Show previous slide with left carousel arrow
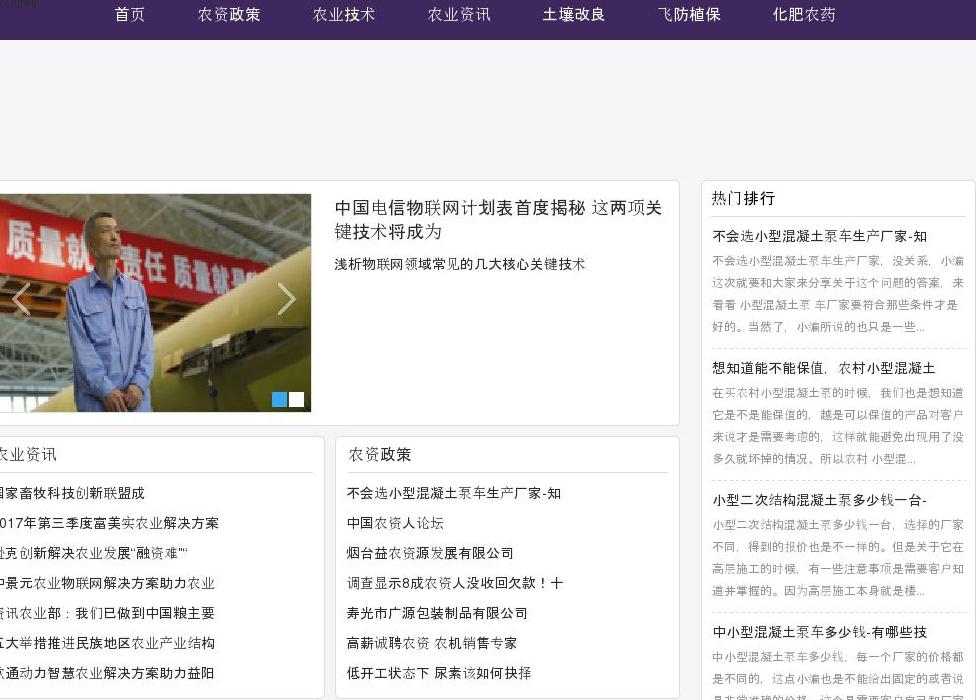This screenshot has width=976, height=700. click(x=21, y=299)
